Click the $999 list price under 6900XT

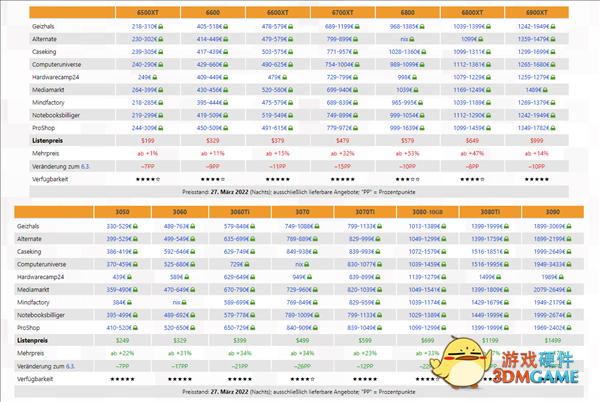537,140
